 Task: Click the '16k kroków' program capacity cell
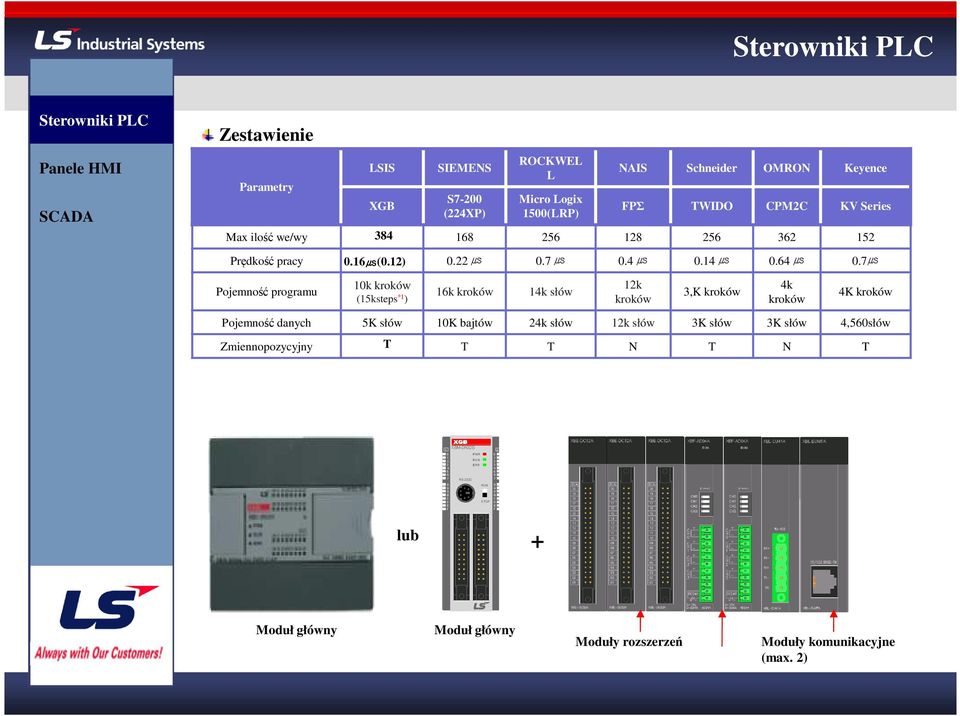click(464, 292)
